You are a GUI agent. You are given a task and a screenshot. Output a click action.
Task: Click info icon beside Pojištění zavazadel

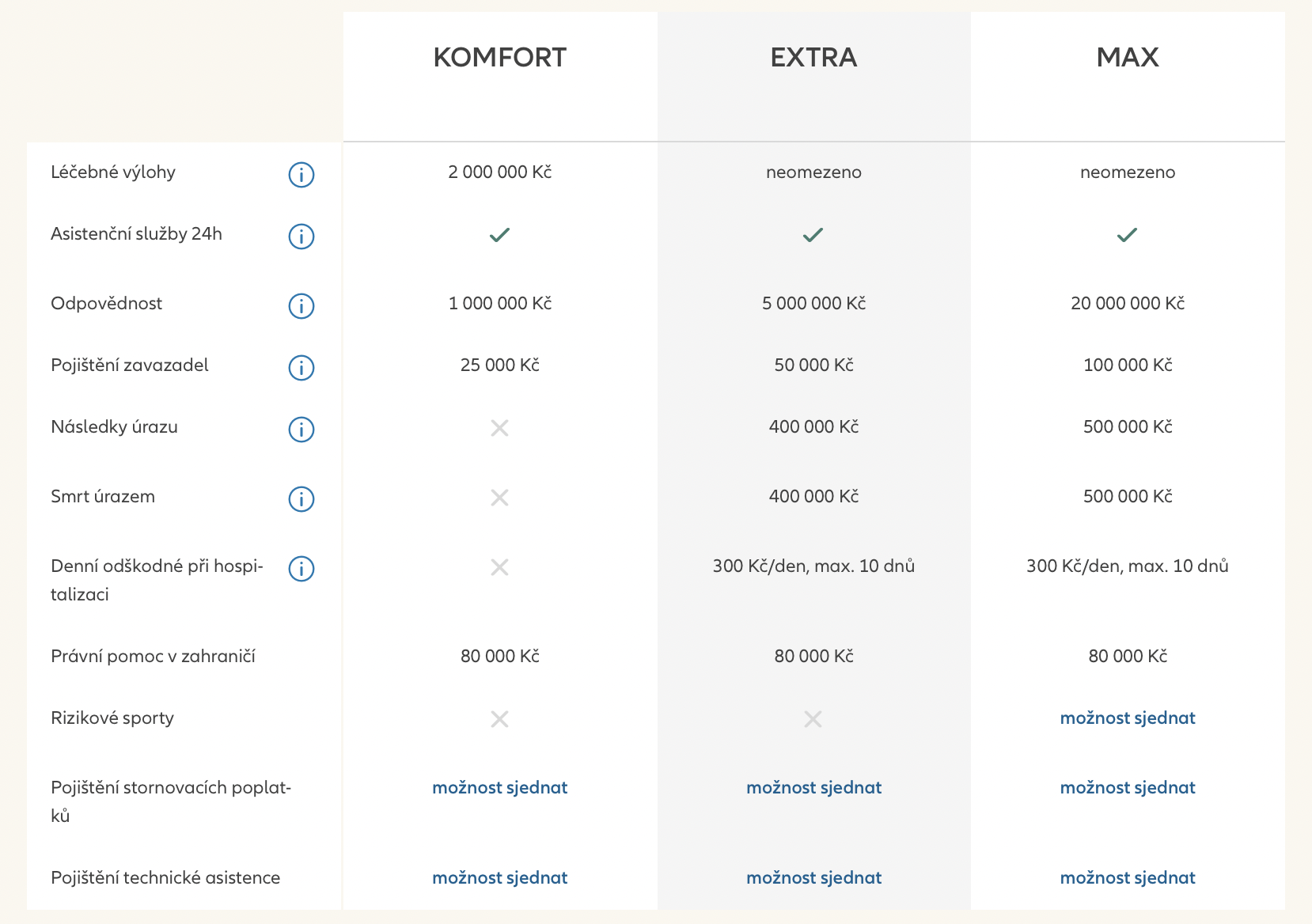pyautogui.click(x=301, y=367)
